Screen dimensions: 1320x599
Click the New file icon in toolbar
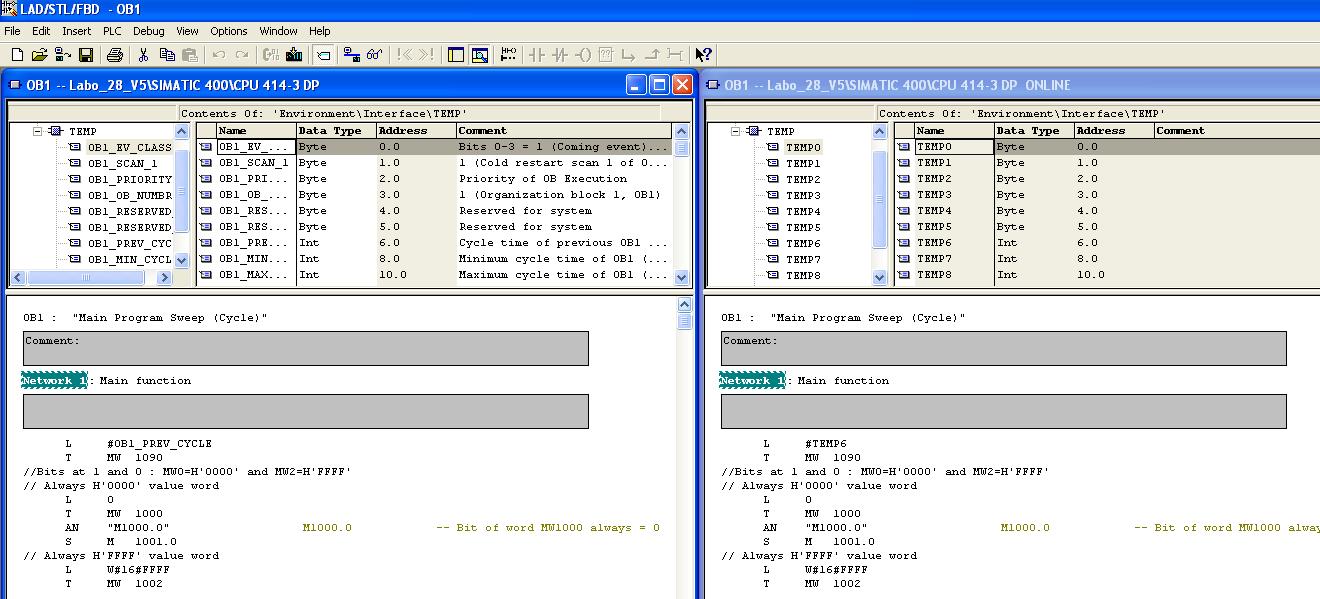pos(17,55)
